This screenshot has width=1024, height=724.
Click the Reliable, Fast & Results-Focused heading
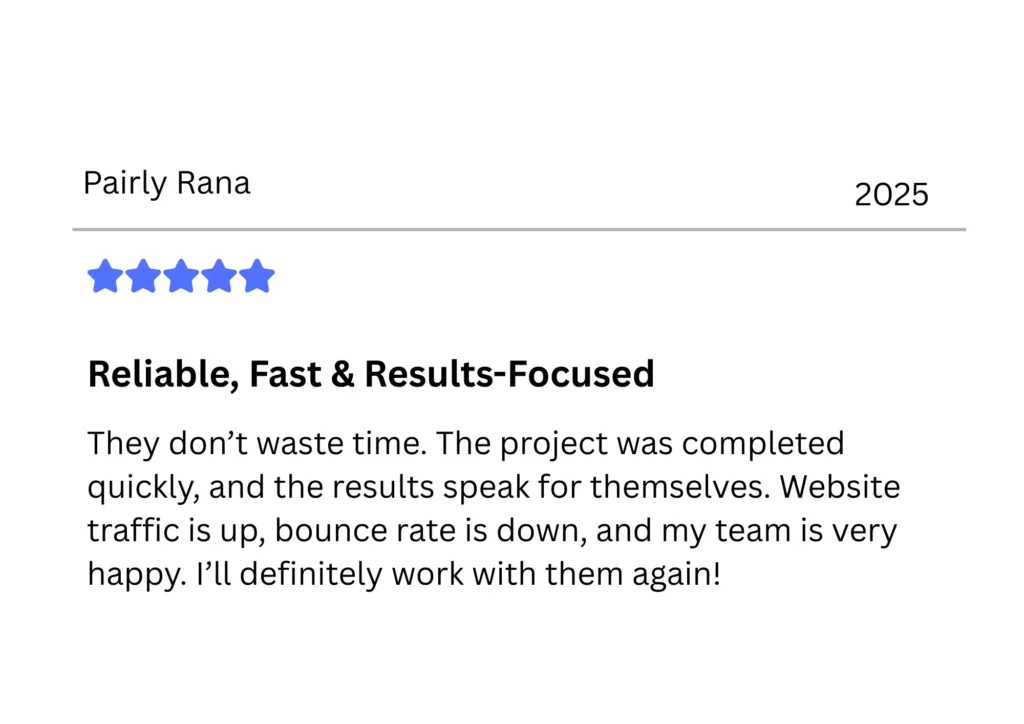(371, 374)
